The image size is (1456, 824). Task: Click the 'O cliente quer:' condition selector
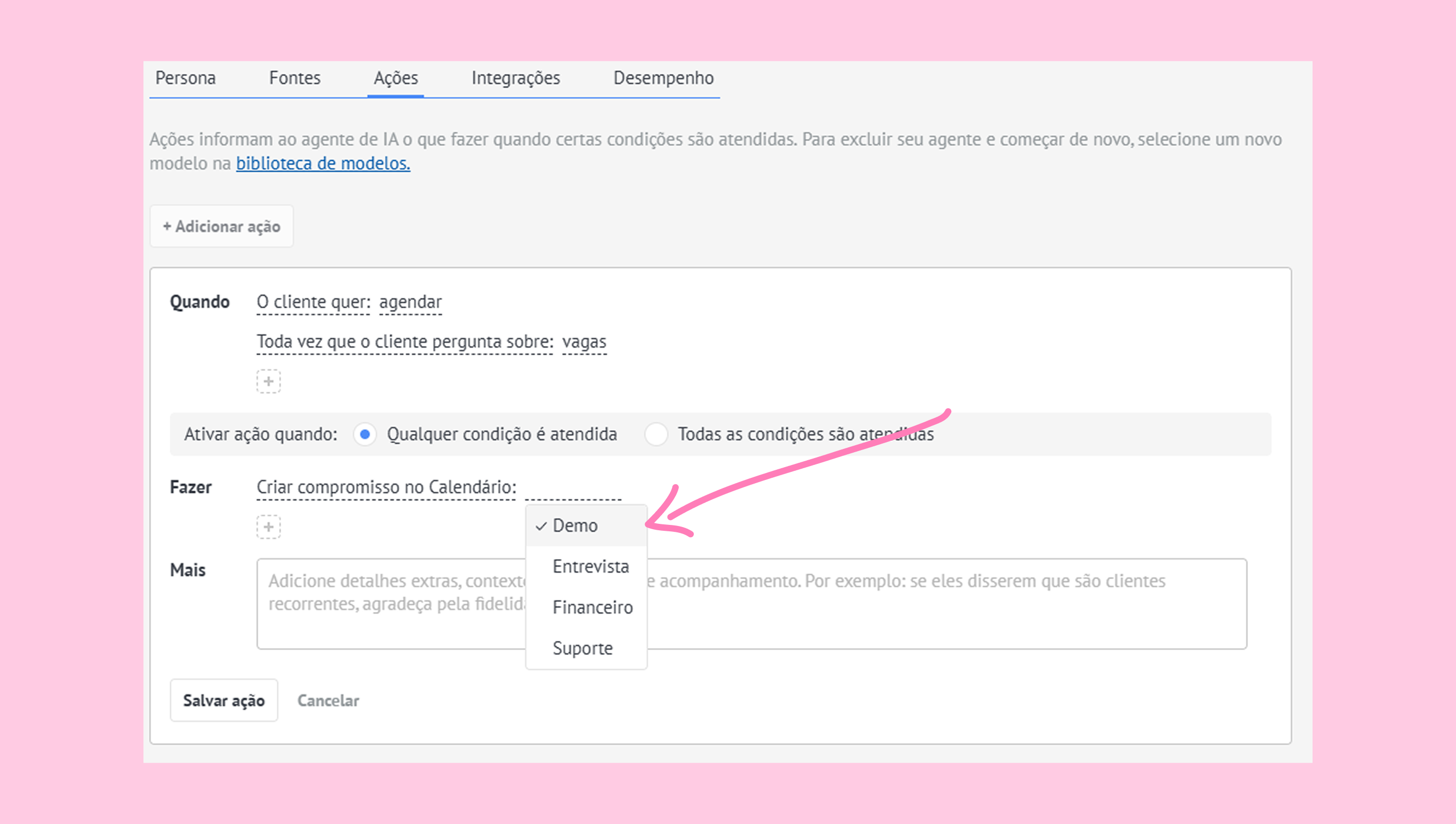pyautogui.click(x=313, y=302)
